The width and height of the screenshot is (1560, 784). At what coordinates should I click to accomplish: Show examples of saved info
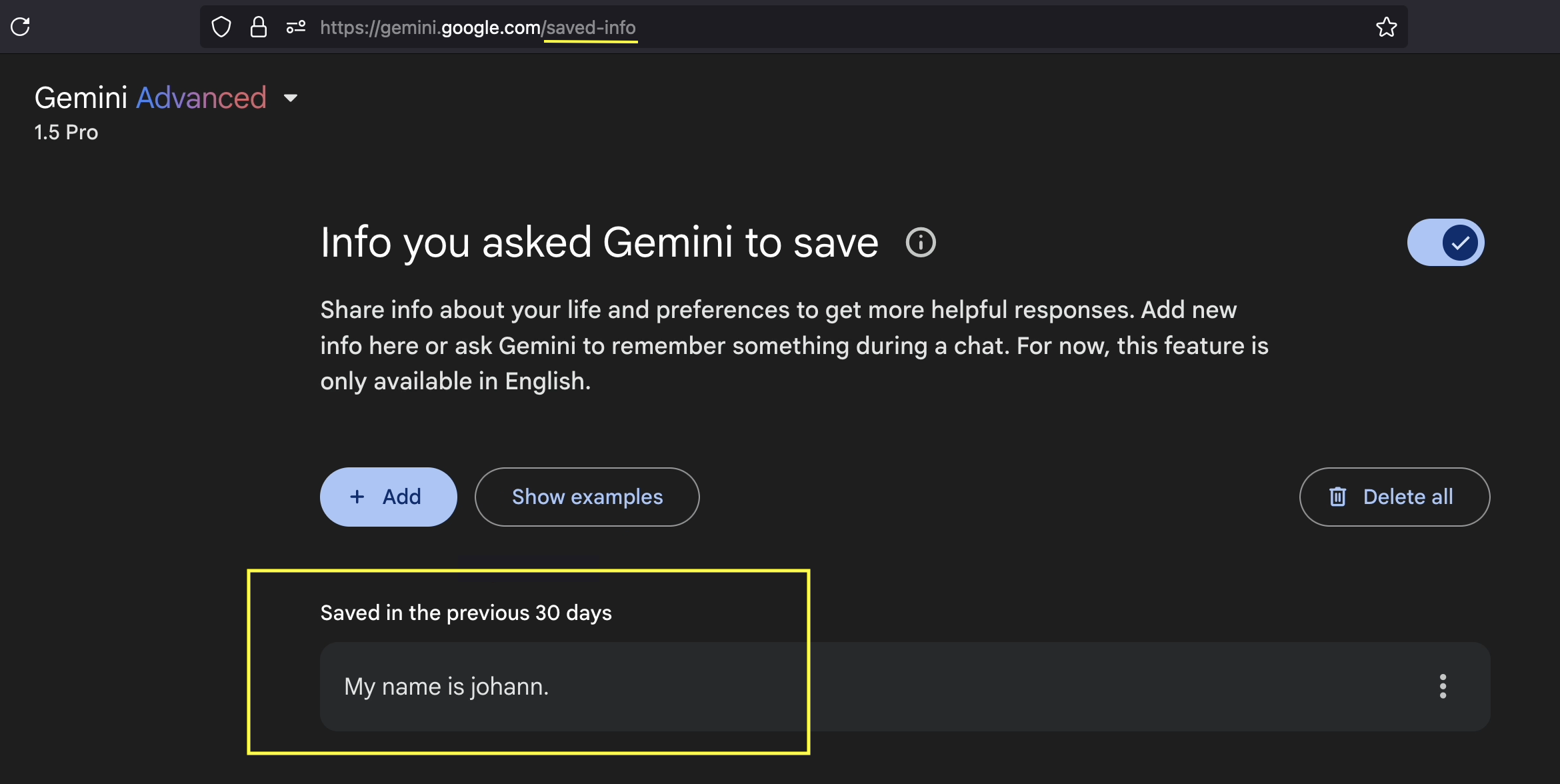tap(587, 497)
